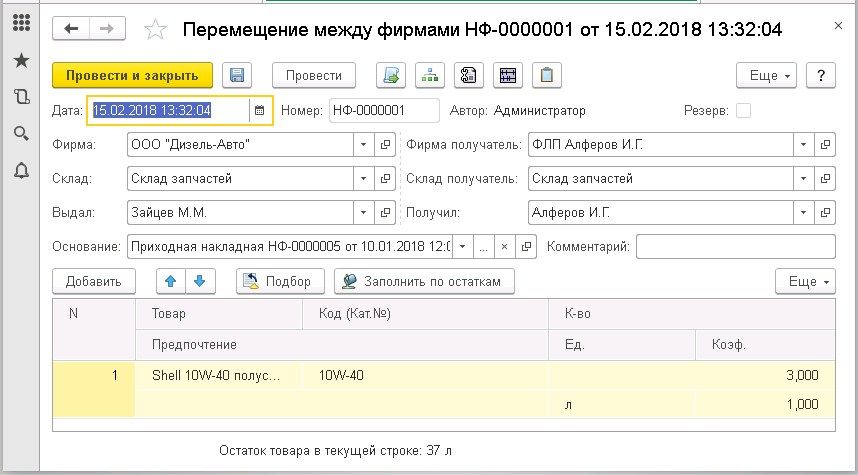Image resolution: width=858 pixels, height=475 pixels.
Task: Expand the Фирма dropdown
Action: click(363, 145)
